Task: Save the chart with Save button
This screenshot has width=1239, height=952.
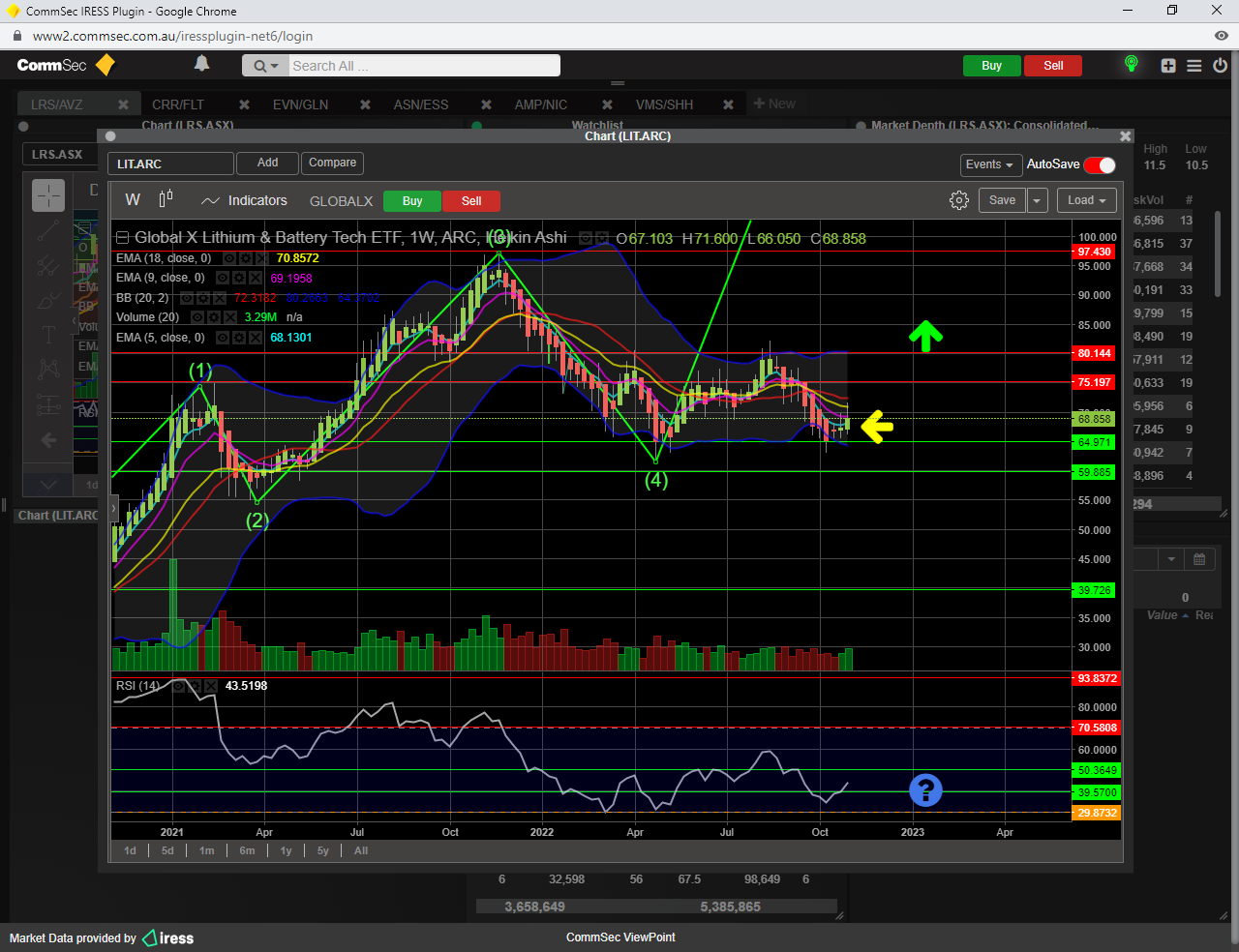Action: 1002,200
